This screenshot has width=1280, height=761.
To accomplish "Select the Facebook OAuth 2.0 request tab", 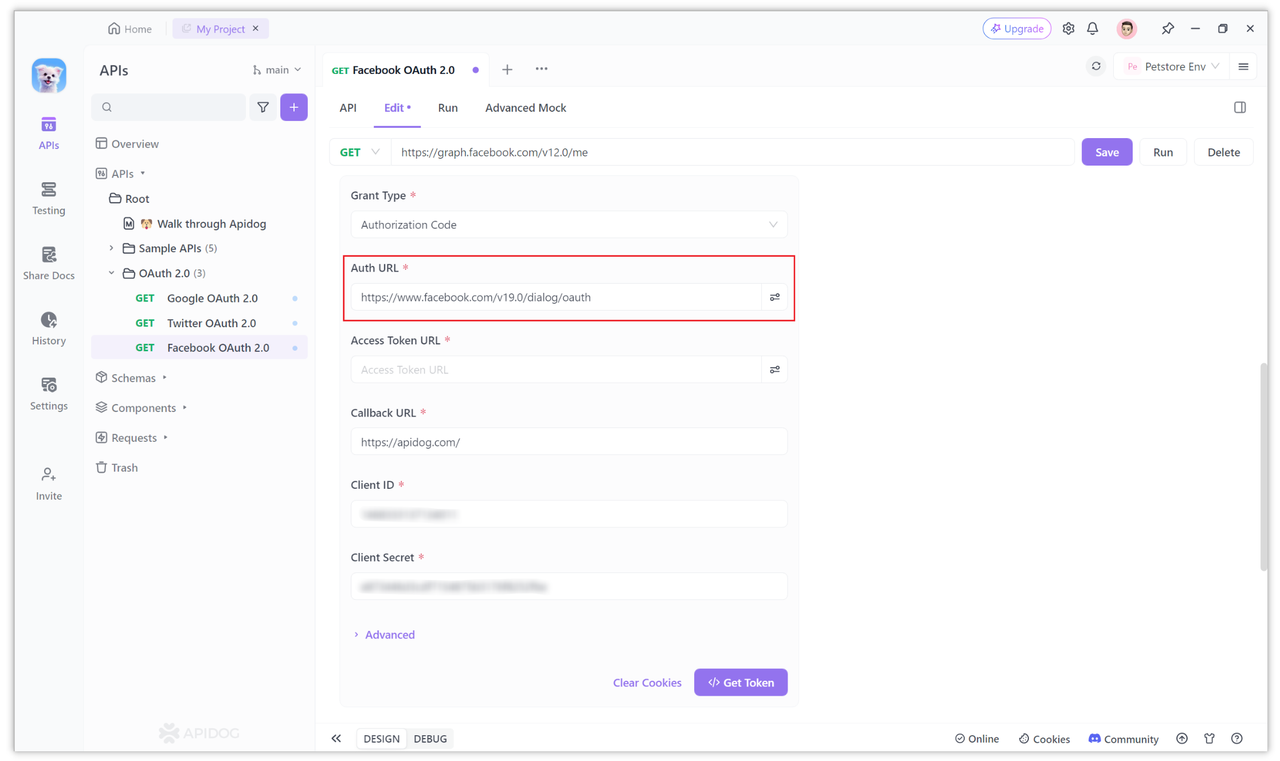I will pos(403,70).
